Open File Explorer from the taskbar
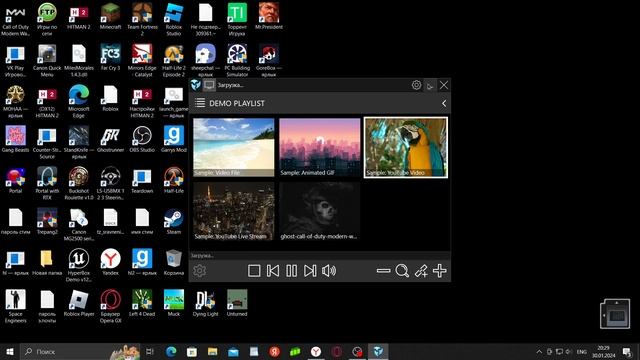 212,351
